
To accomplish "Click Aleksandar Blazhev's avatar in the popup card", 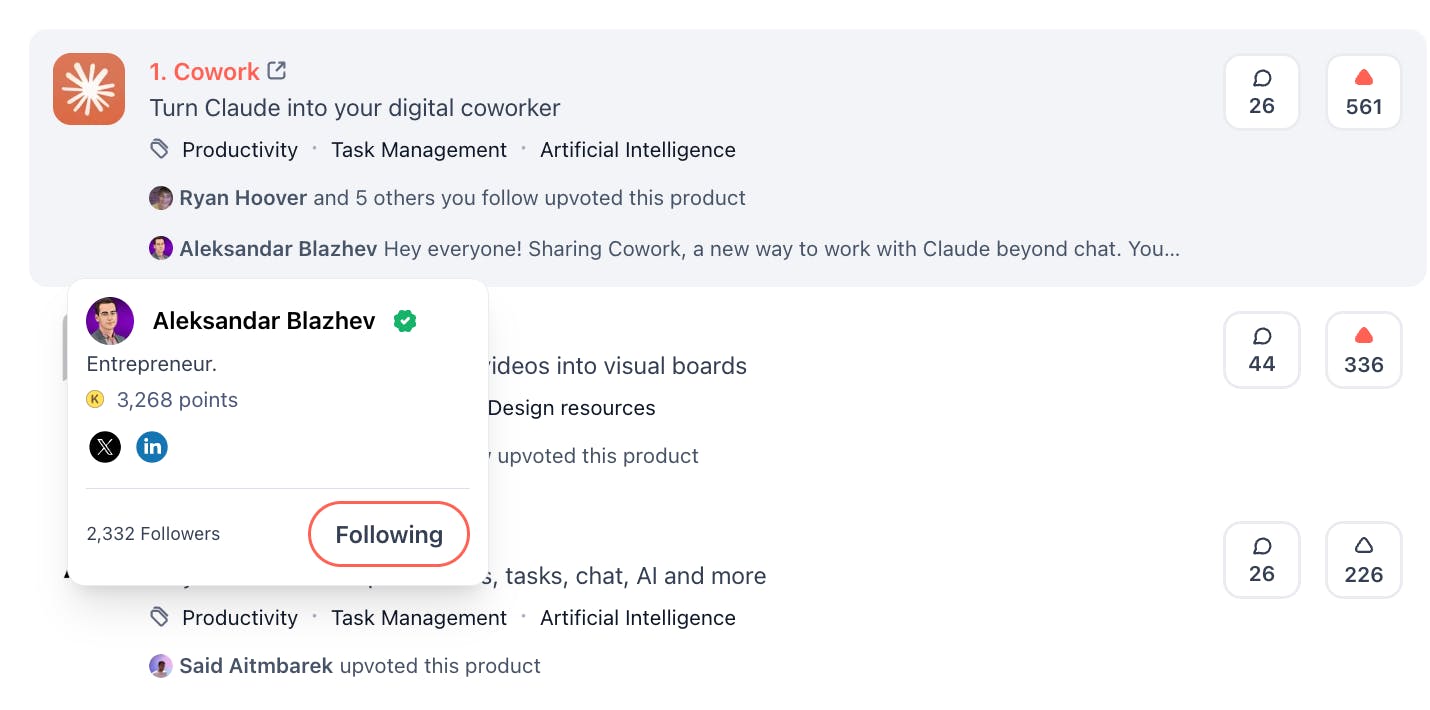I will pyautogui.click(x=110, y=321).
